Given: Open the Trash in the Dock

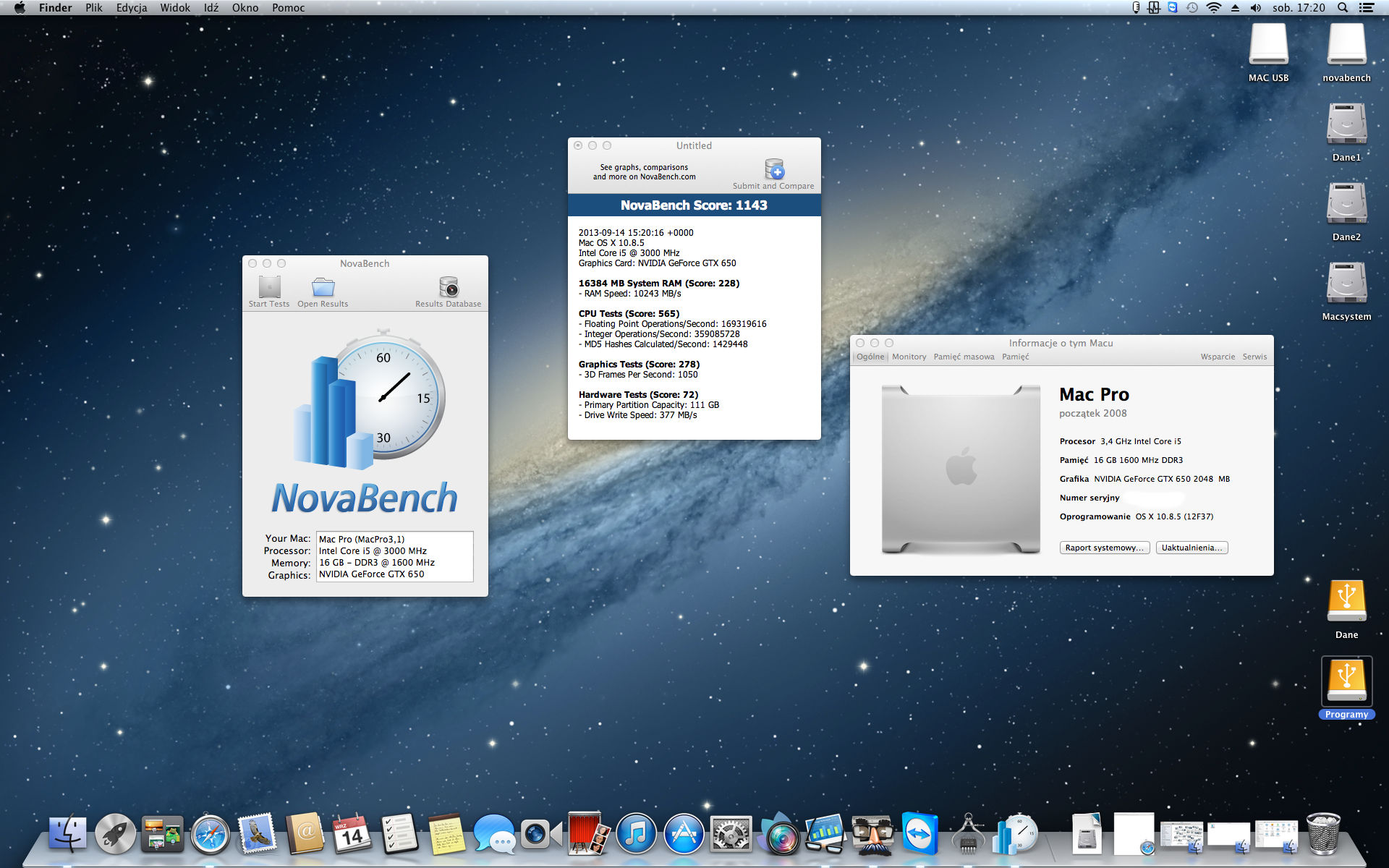Looking at the screenshot, I should [1324, 833].
